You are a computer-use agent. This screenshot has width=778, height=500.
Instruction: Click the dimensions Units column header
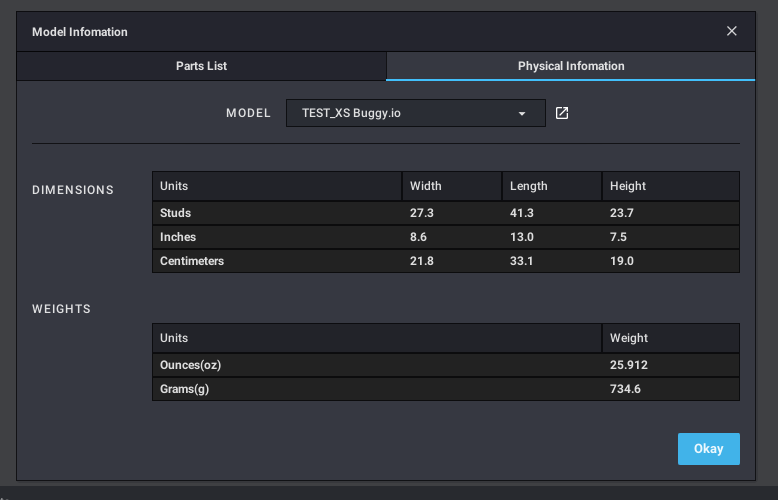pyautogui.click(x=277, y=186)
